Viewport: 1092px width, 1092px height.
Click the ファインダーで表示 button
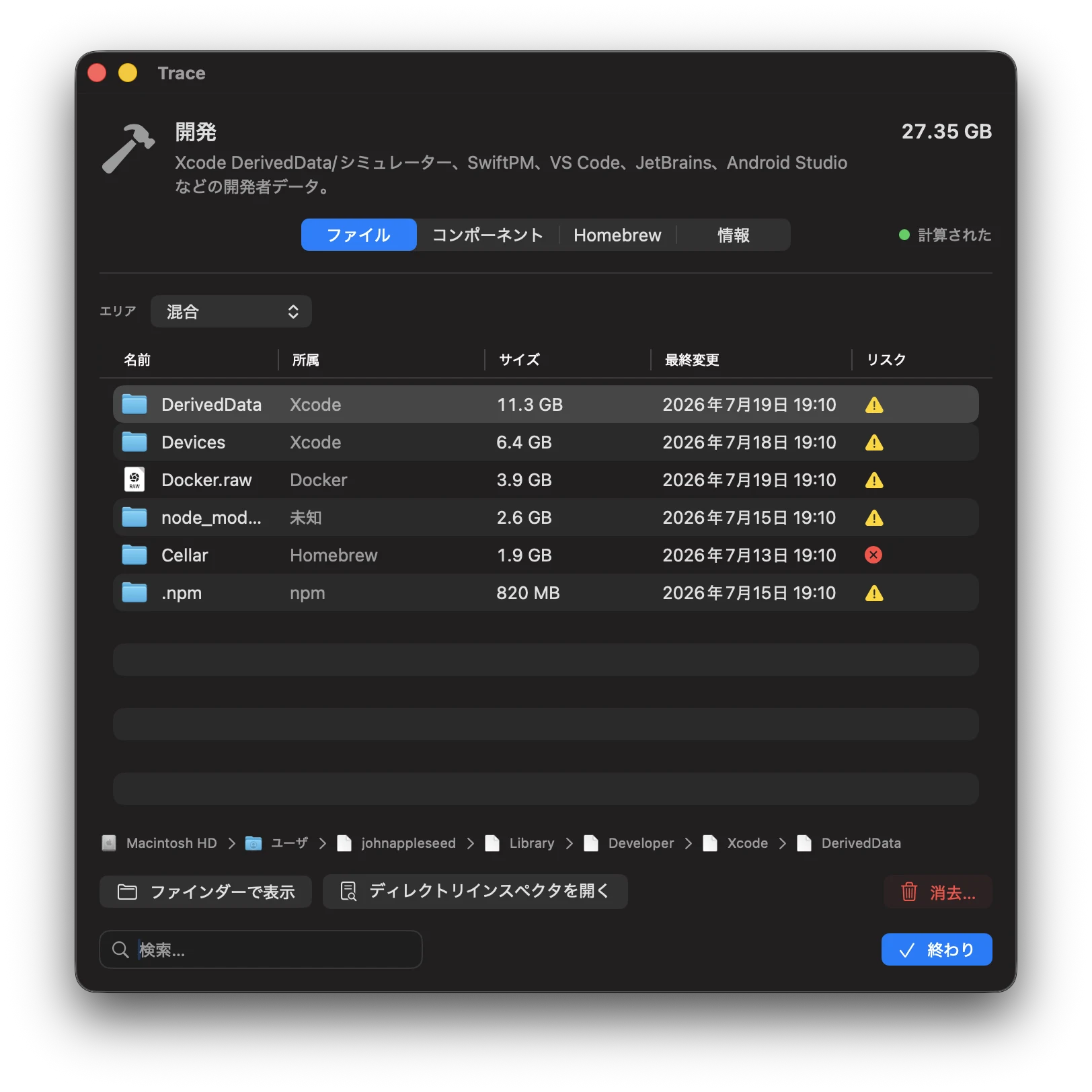[206, 892]
